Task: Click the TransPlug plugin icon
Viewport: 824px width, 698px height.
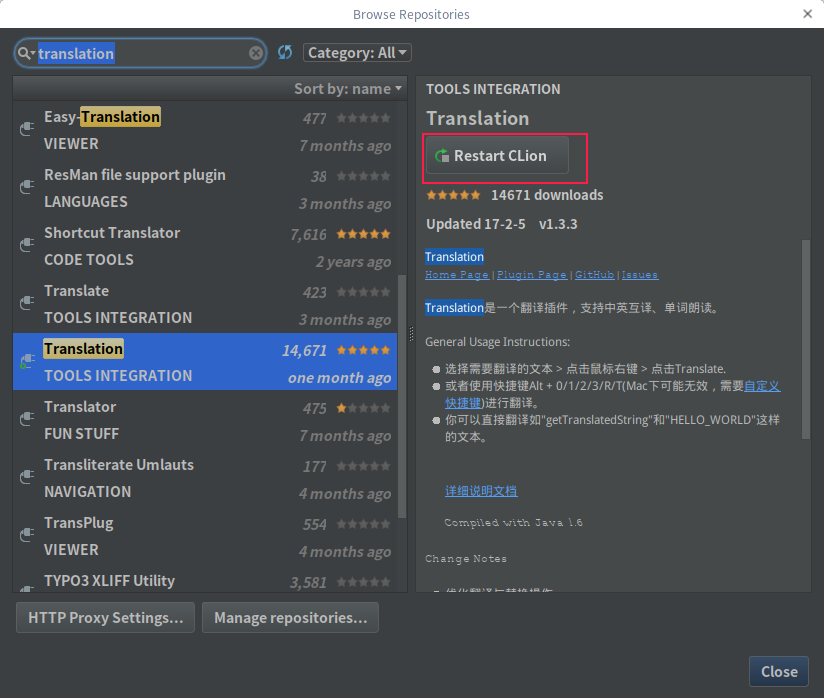Action: [x=28, y=536]
